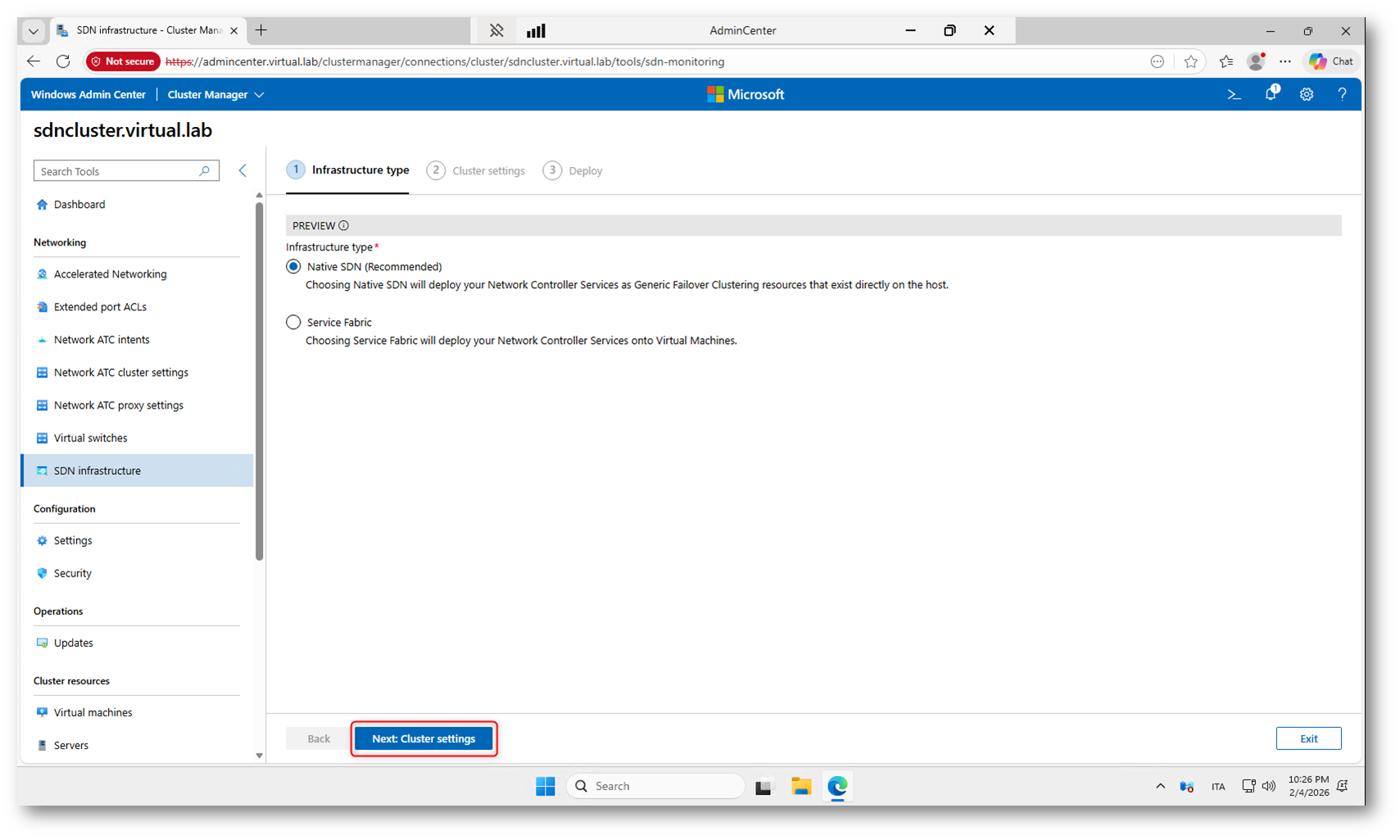This screenshot has width=1400, height=840.
Task: Select the Native SDN radio button
Action: (x=293, y=267)
